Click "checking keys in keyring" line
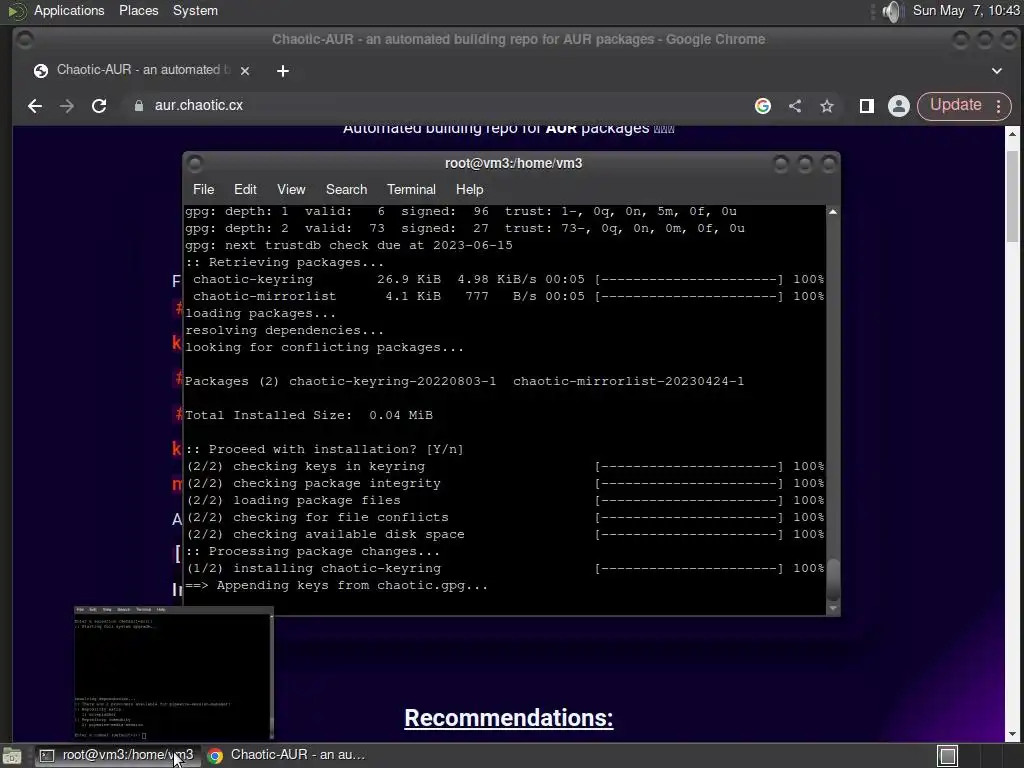Viewport: 1024px width, 768px height. point(306,466)
